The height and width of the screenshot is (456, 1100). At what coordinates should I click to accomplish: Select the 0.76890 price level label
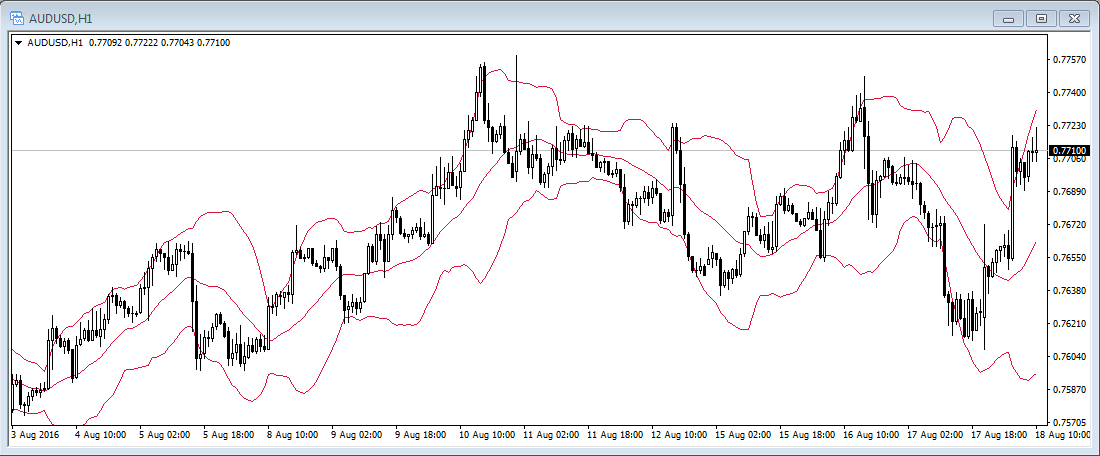[x=1070, y=191]
